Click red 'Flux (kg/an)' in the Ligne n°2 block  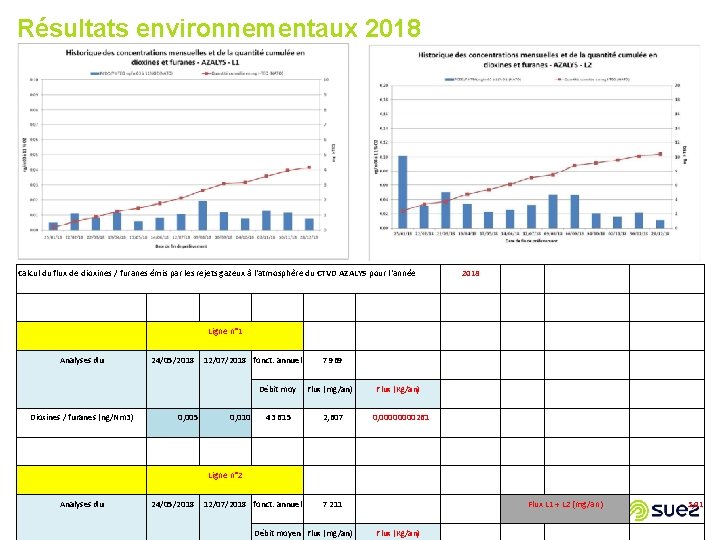click(x=398, y=533)
